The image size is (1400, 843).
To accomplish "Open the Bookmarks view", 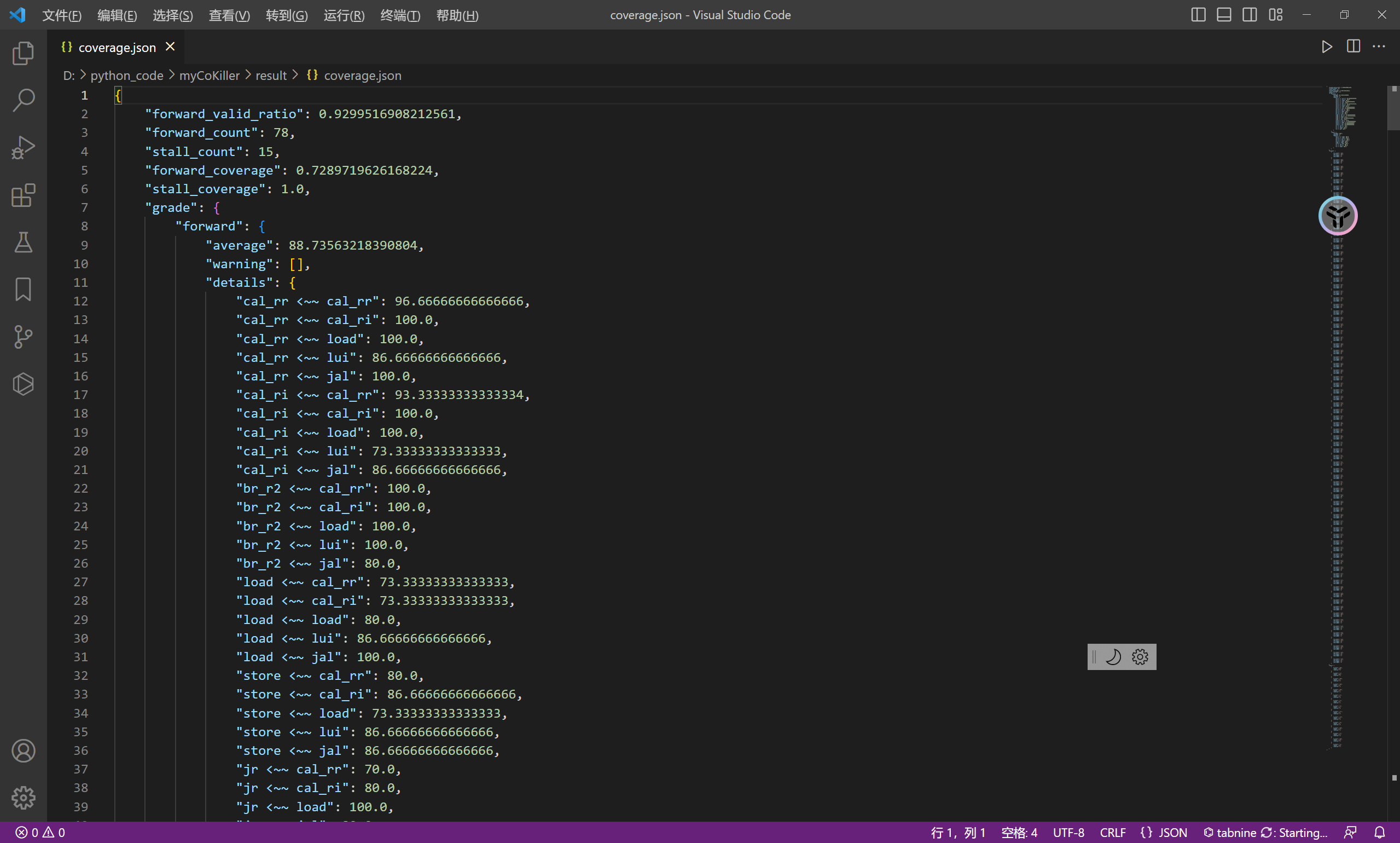I will pyautogui.click(x=24, y=289).
